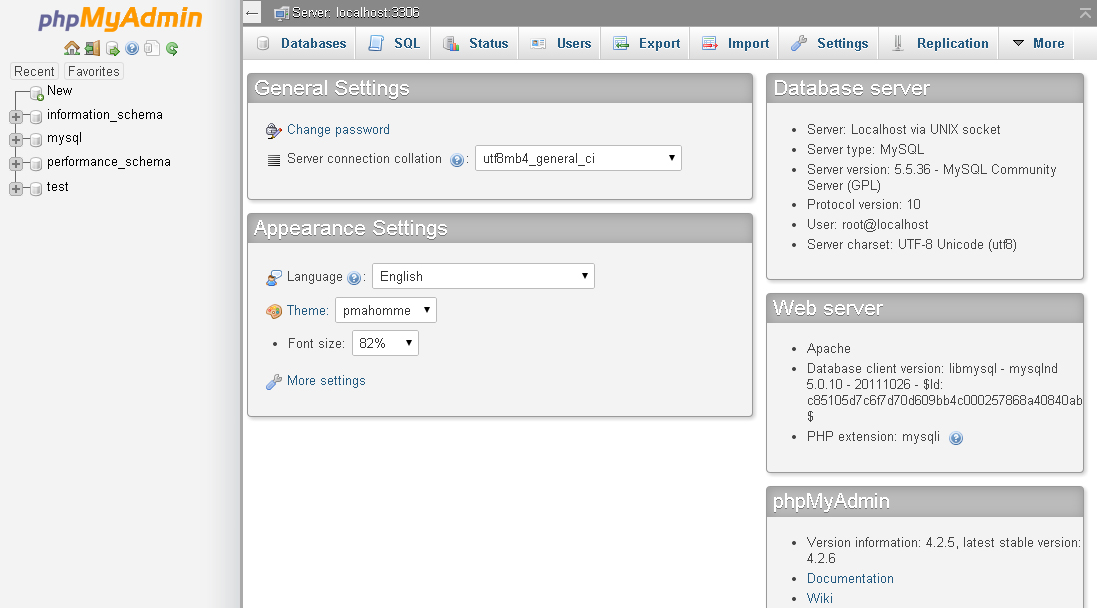Select New in the database tree
The image size is (1097, 608).
59,90
